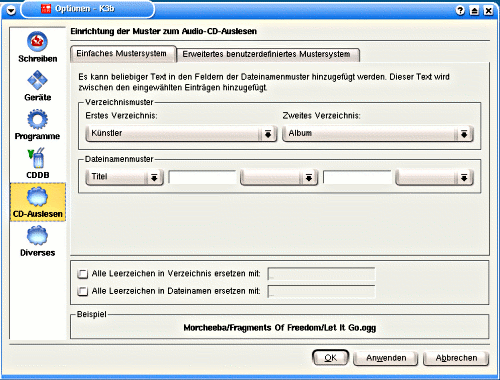Open the last empty filename pattern dropdown
Screen dimensions: 500x380
[x=434, y=177]
